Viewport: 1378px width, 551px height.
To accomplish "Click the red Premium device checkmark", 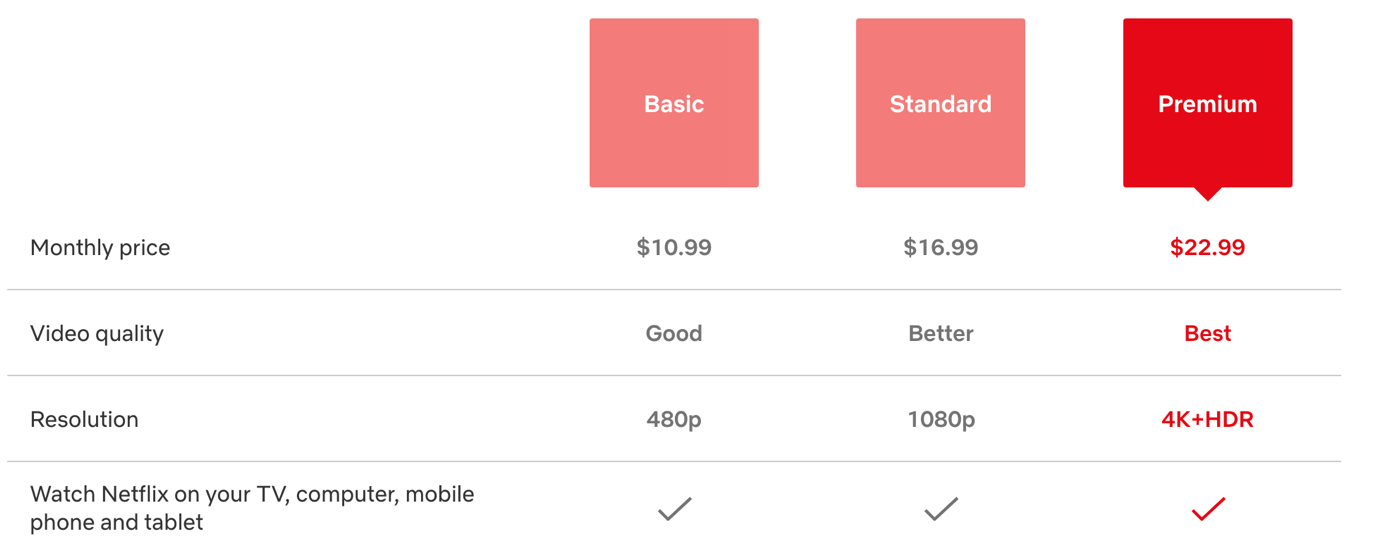I will (1208, 509).
